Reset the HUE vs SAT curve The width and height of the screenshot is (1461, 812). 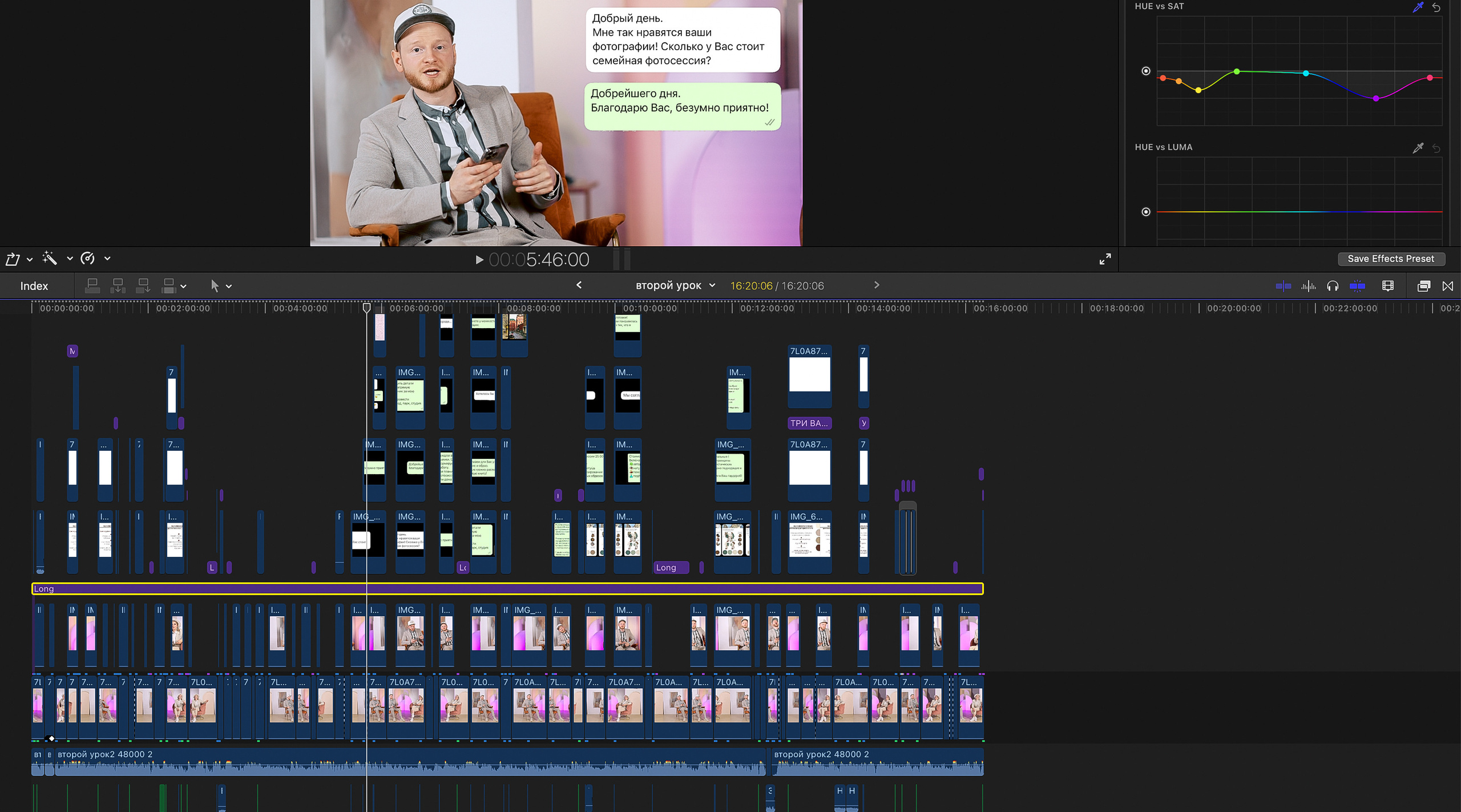(1436, 7)
